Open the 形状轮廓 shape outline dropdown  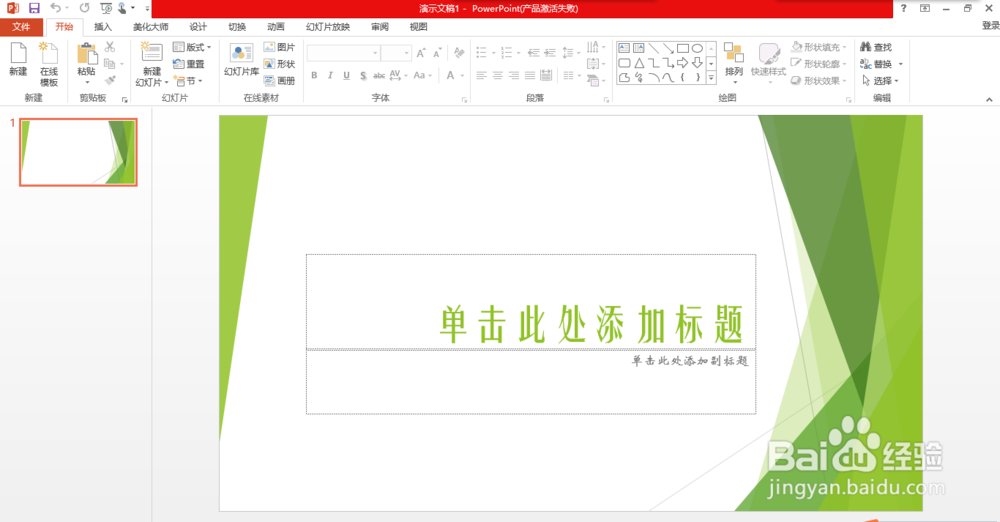click(819, 64)
